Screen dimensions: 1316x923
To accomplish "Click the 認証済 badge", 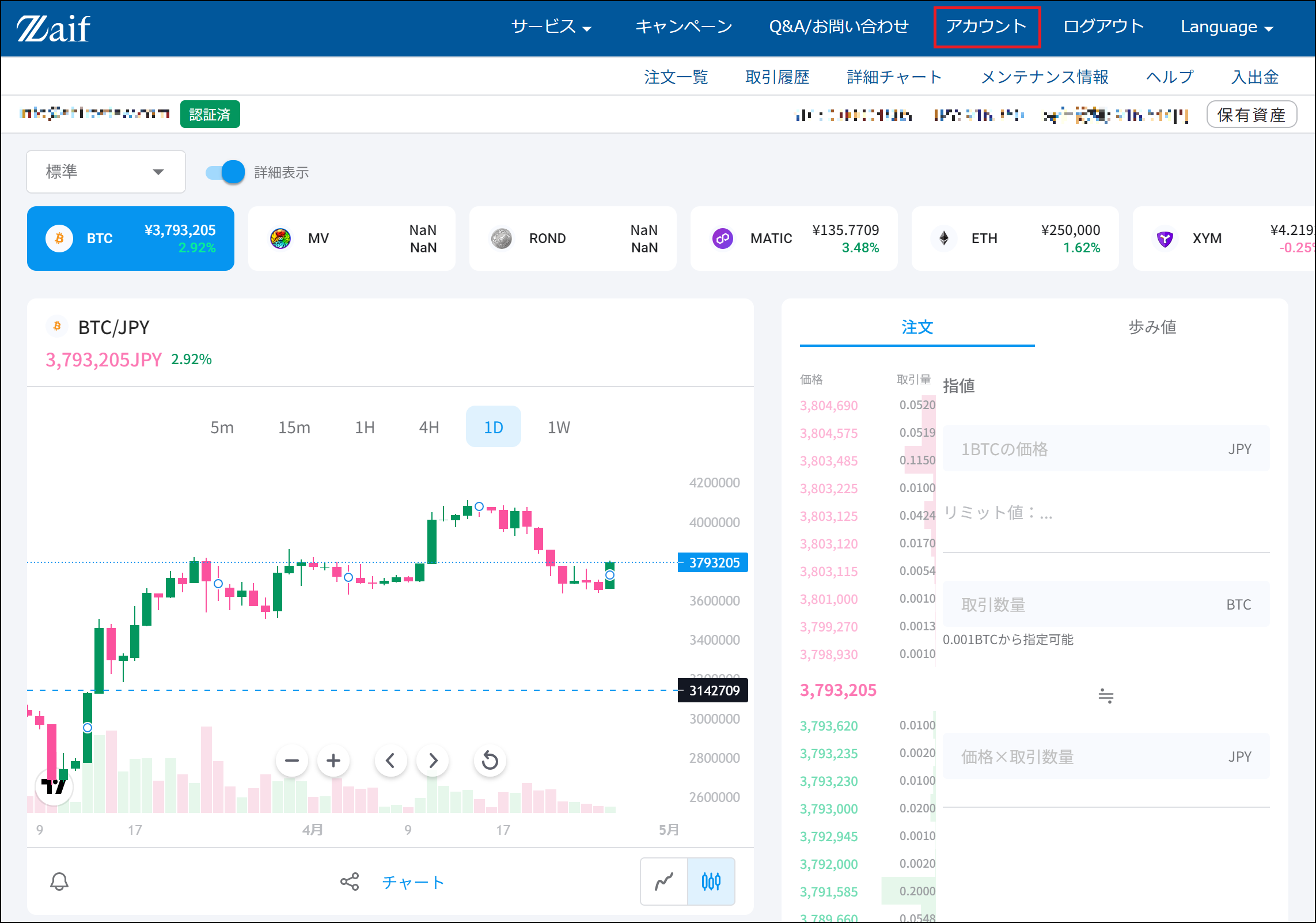I will (x=210, y=114).
